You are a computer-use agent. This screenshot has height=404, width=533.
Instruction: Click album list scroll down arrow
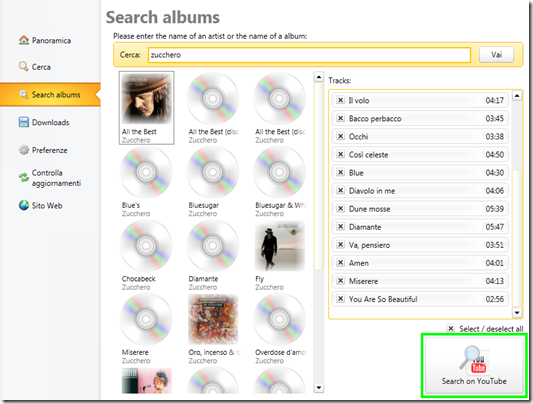[319, 387]
